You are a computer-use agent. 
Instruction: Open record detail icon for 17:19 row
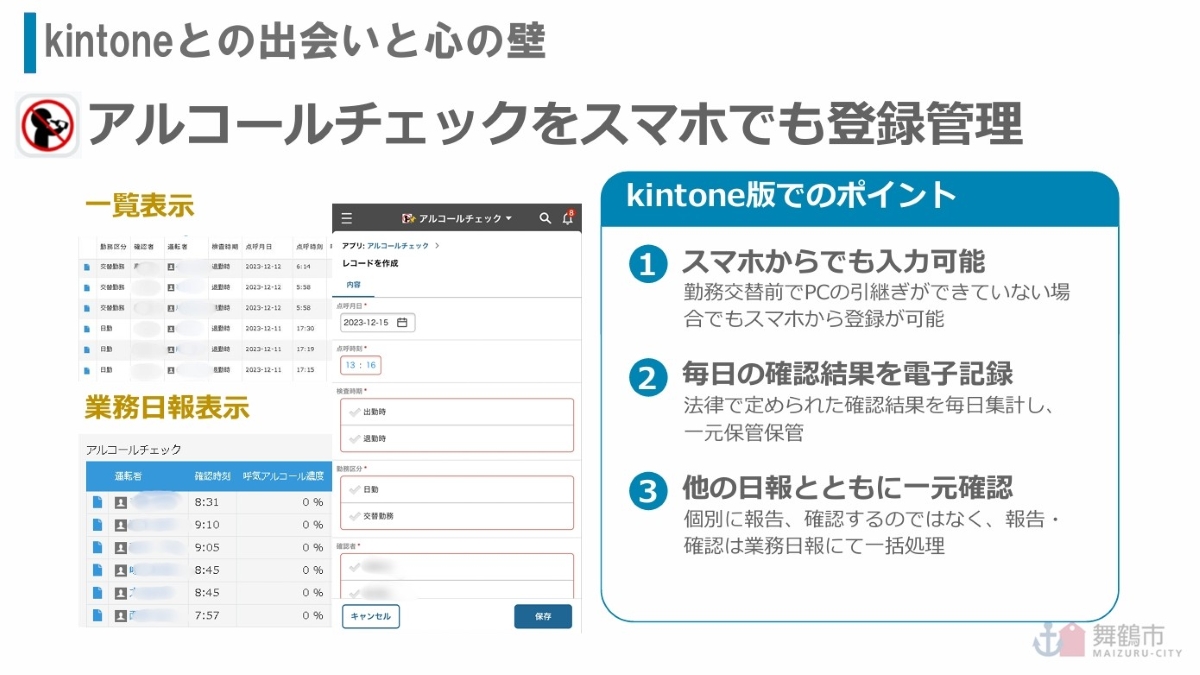(85, 349)
